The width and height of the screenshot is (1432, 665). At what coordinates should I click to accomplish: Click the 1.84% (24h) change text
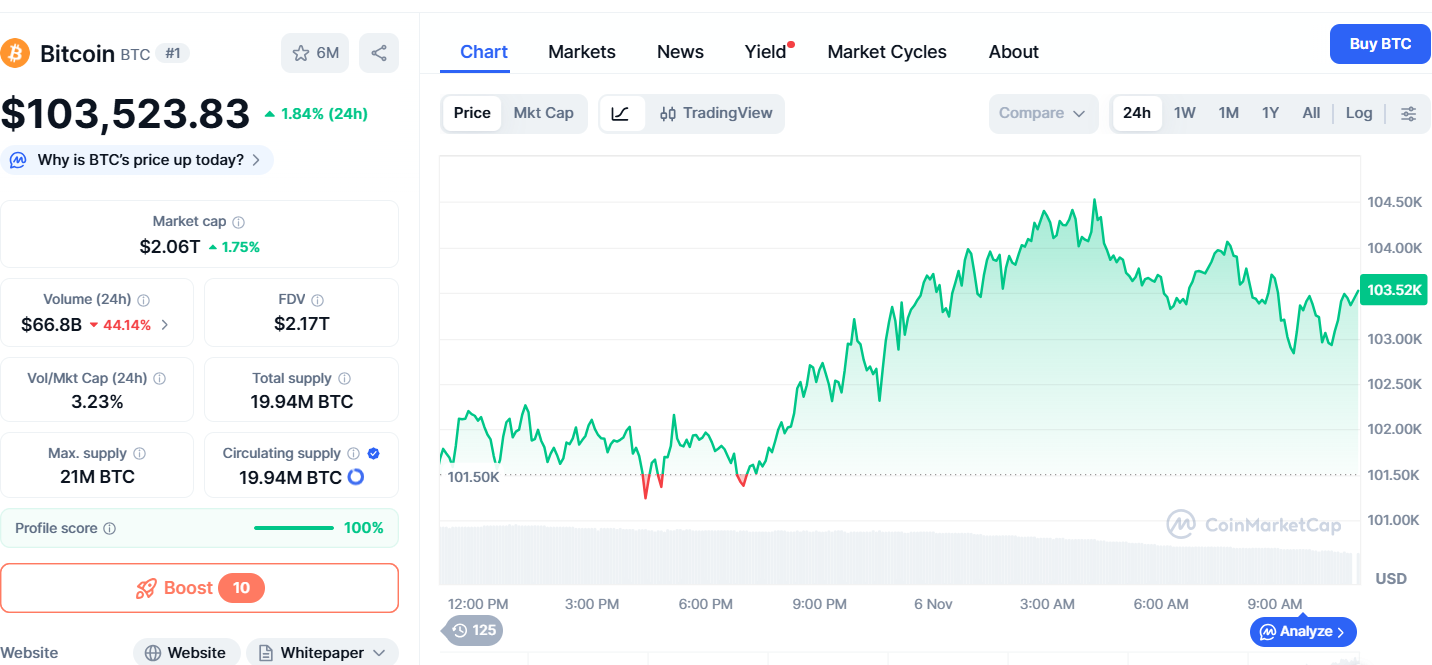pyautogui.click(x=315, y=114)
